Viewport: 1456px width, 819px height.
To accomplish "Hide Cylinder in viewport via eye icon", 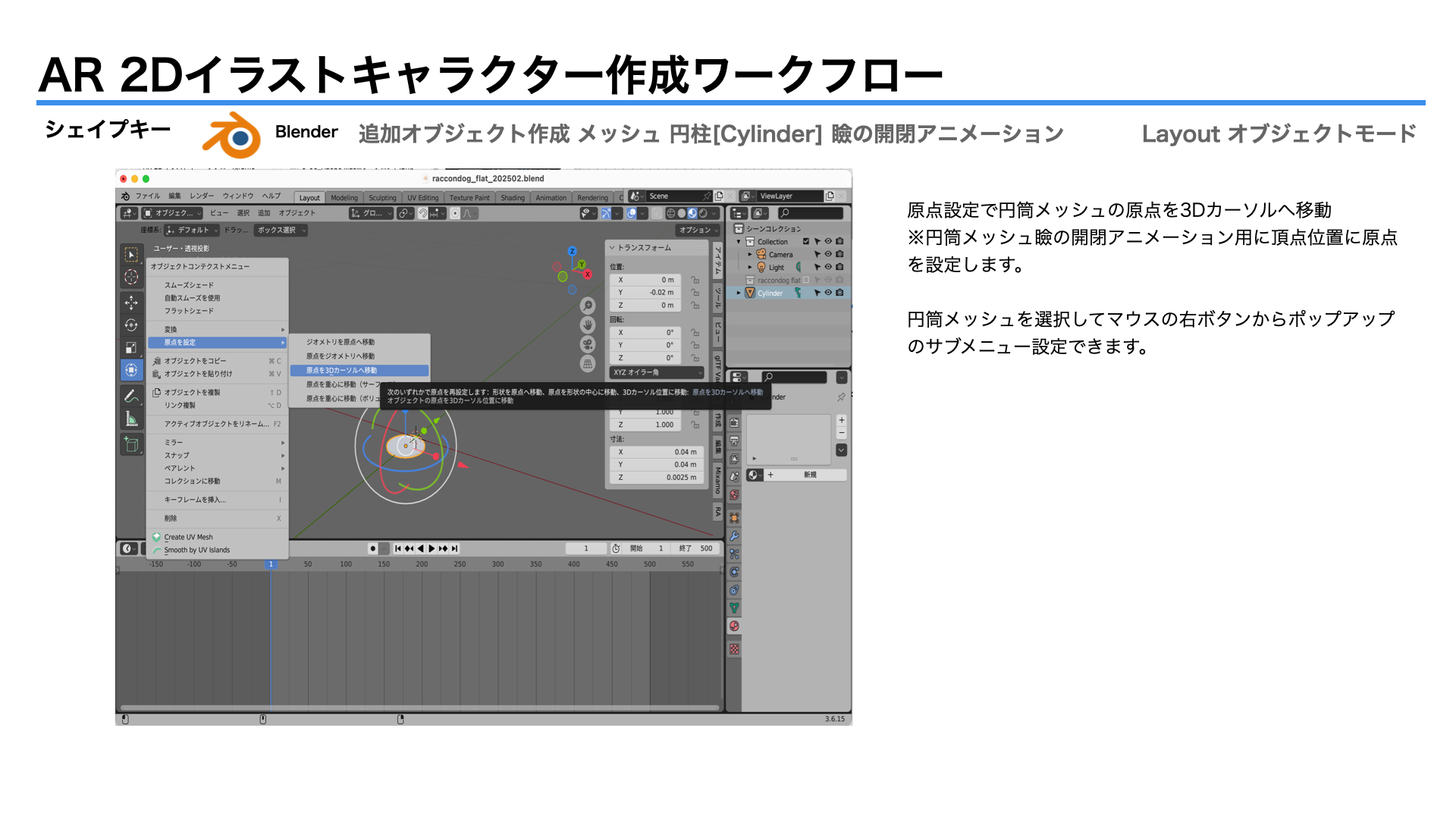I will pos(828,293).
